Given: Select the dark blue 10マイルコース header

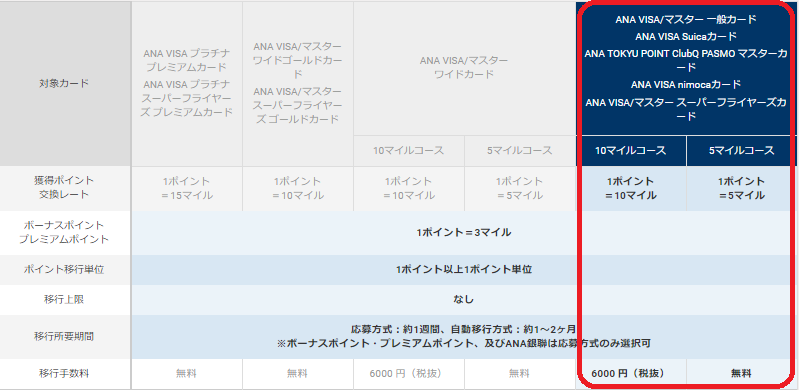Looking at the screenshot, I should coord(631,151).
